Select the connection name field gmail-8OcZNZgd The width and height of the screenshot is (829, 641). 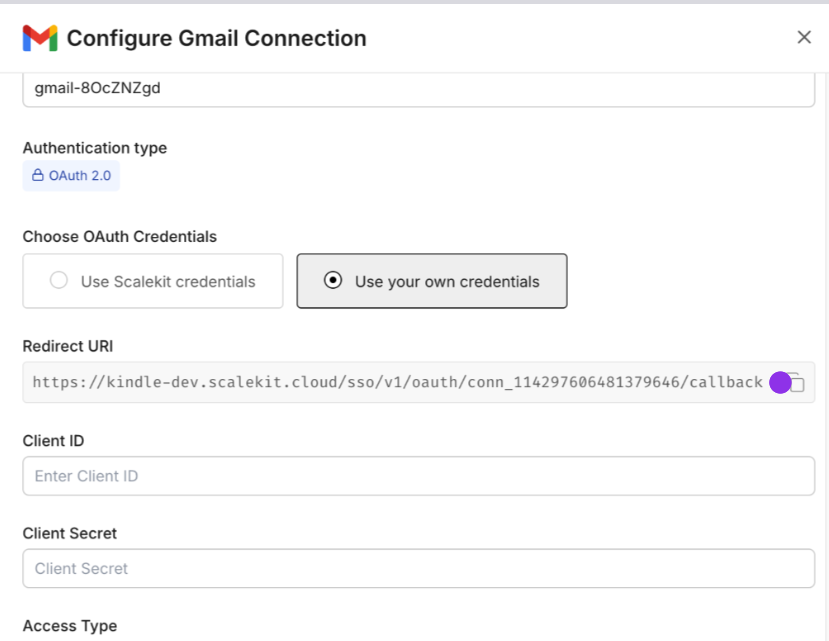(418, 87)
